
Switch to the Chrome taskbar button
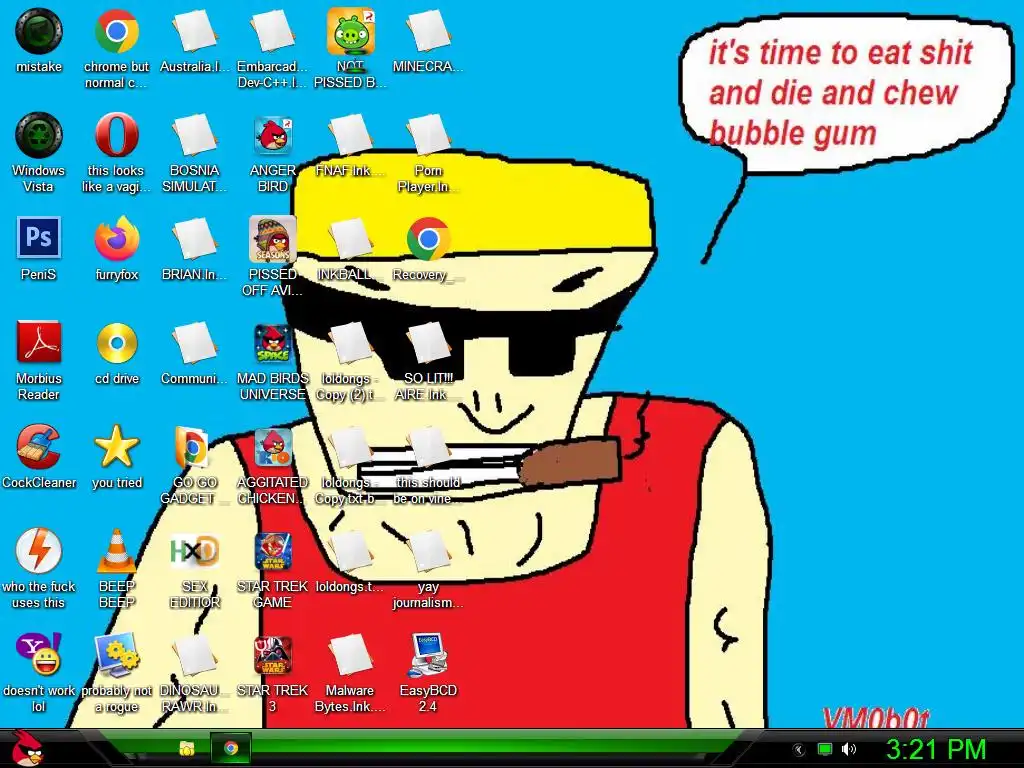pos(231,748)
